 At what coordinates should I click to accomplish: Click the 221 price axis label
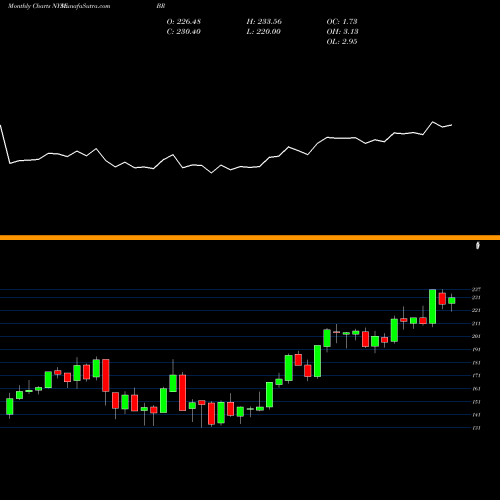(x=476, y=311)
